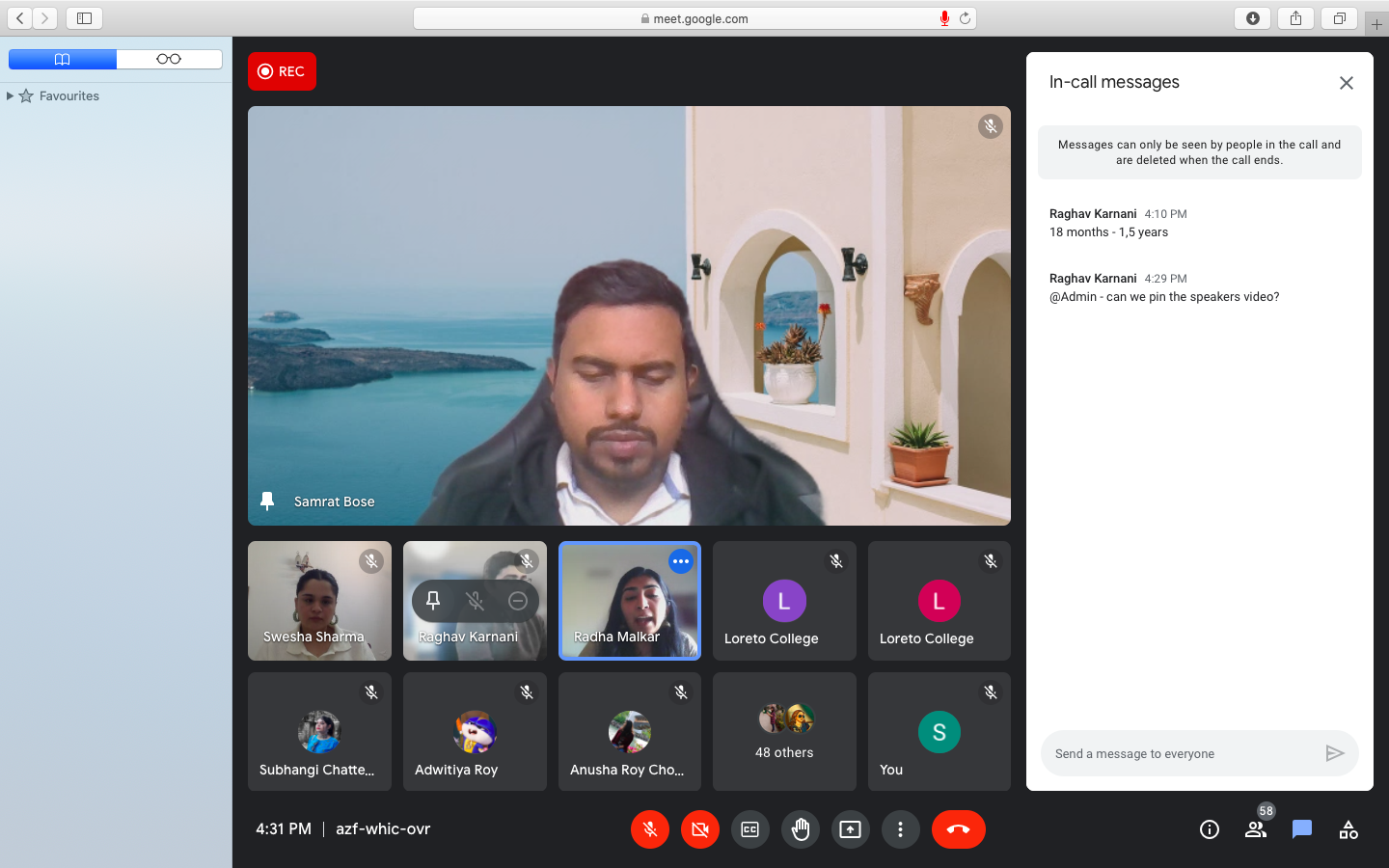The height and width of the screenshot is (868, 1389).
Task: Click the Send a message input field
Action: click(1182, 754)
